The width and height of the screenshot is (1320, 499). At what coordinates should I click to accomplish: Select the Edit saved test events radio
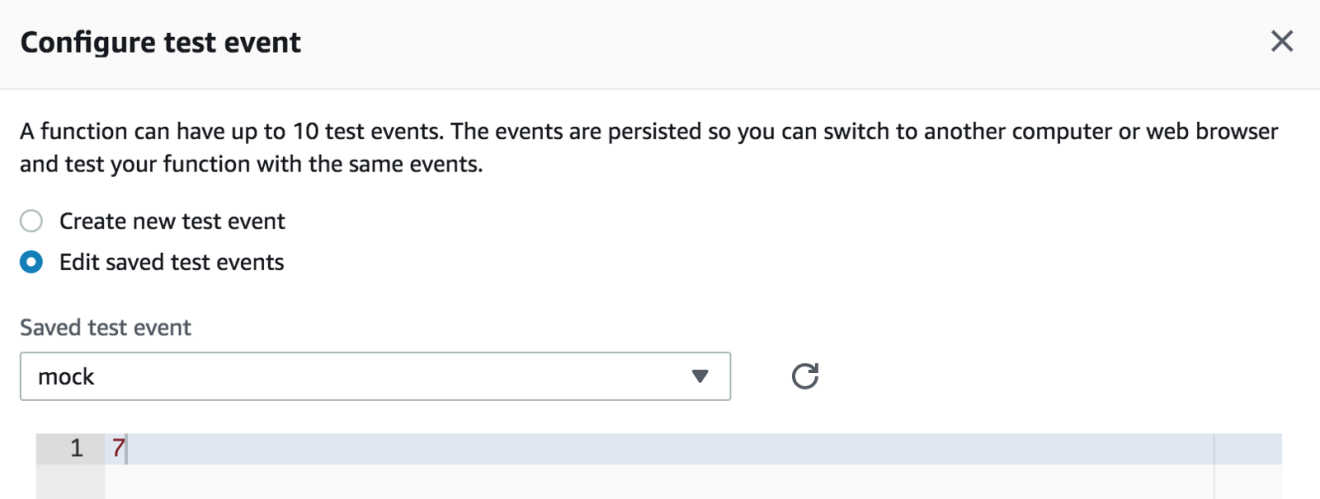tap(32, 262)
